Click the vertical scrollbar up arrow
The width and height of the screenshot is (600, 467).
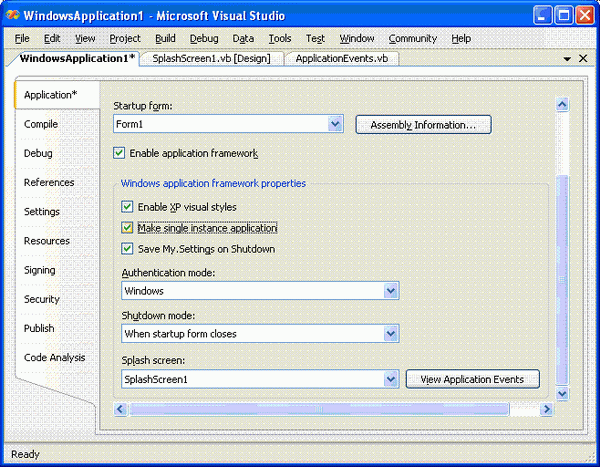pos(562,105)
